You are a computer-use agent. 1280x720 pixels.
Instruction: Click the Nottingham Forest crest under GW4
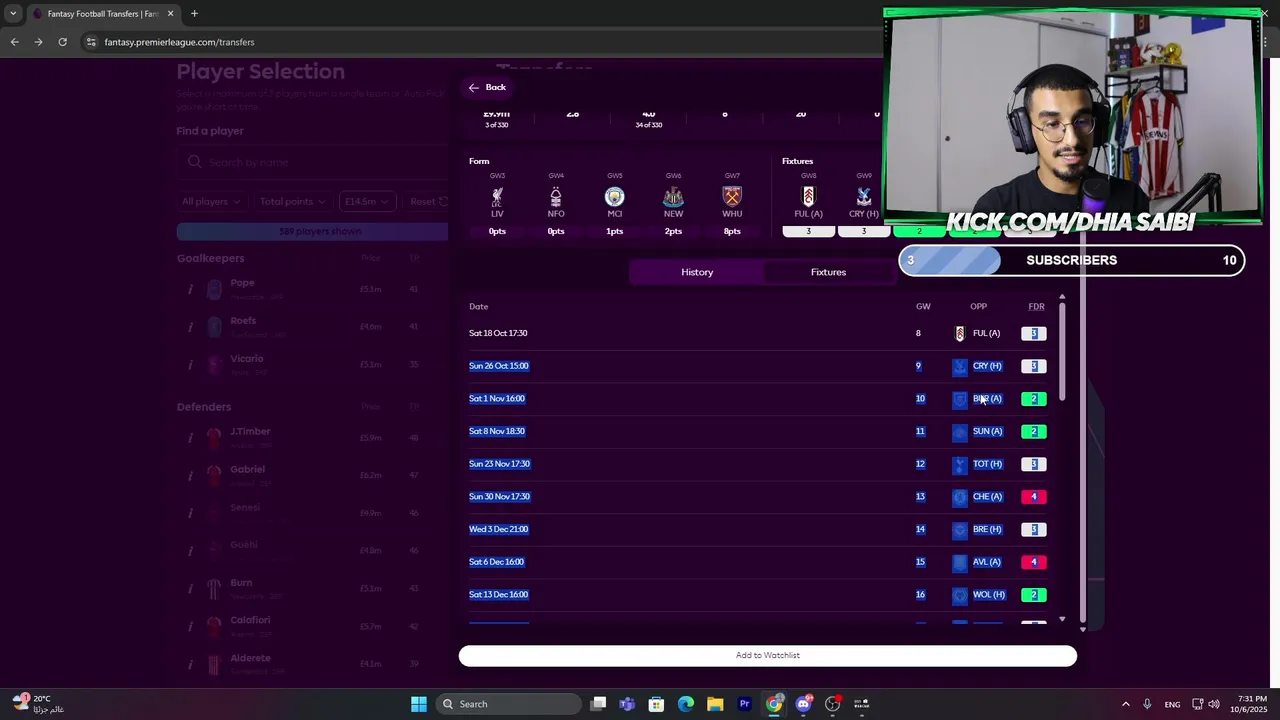coord(556,197)
